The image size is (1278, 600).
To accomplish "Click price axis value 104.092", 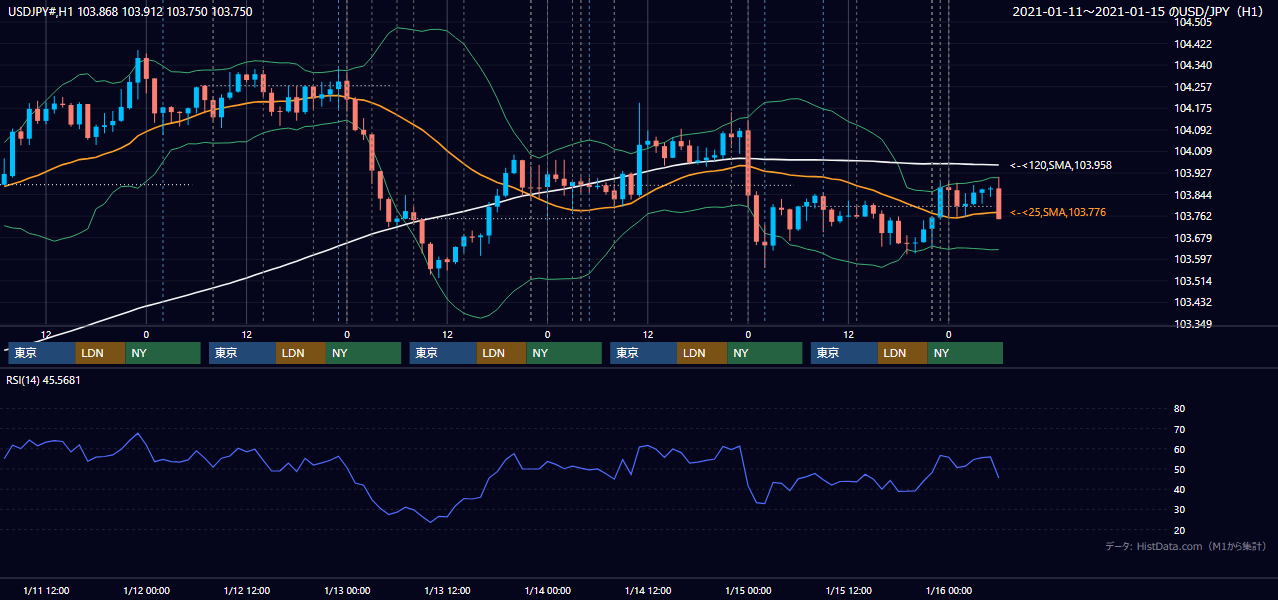I will coord(1193,130).
